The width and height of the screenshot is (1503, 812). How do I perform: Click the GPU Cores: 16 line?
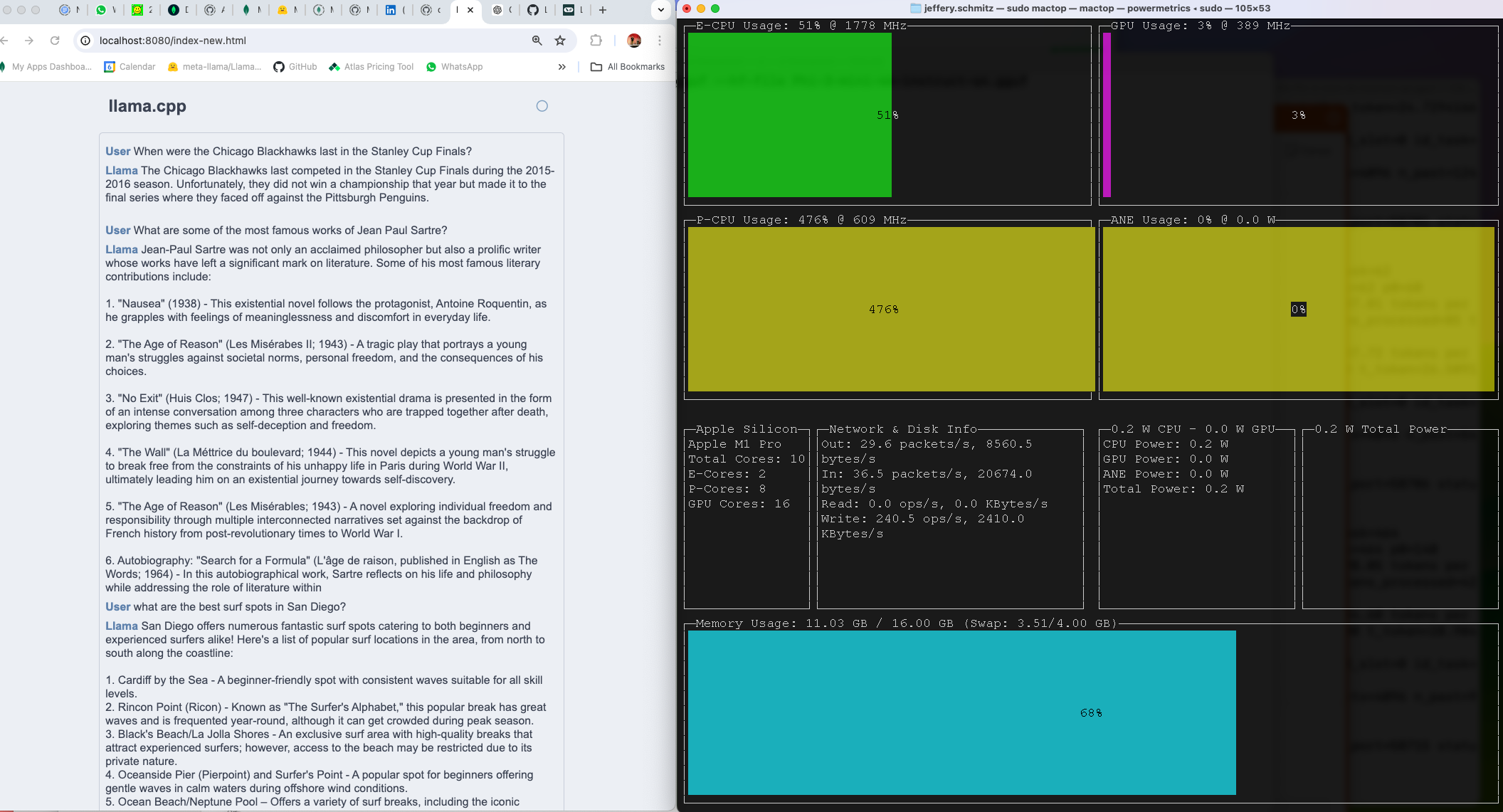(739, 504)
